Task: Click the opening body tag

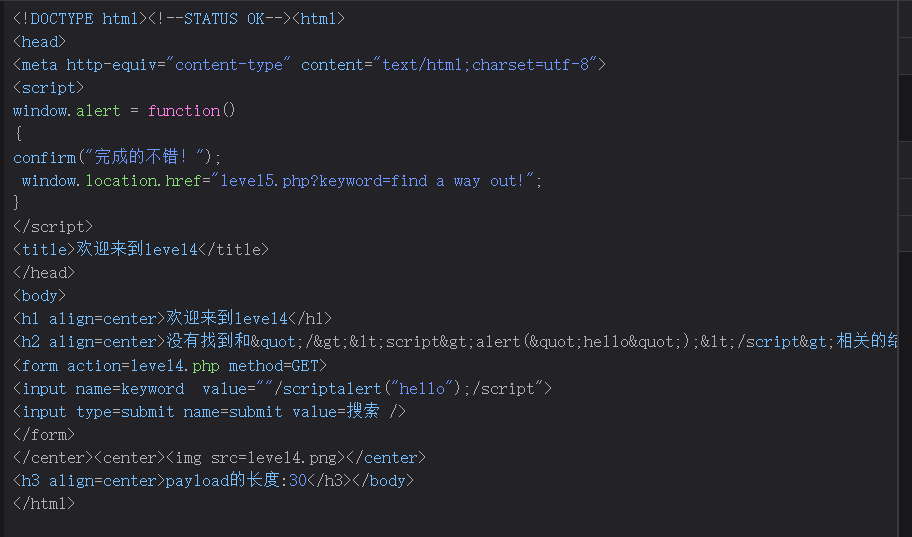Action: click(39, 295)
